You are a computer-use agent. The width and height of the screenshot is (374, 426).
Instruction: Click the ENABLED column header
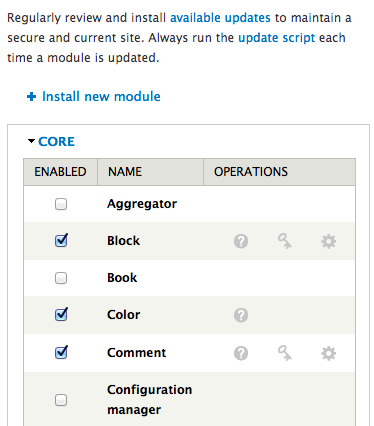click(x=60, y=172)
